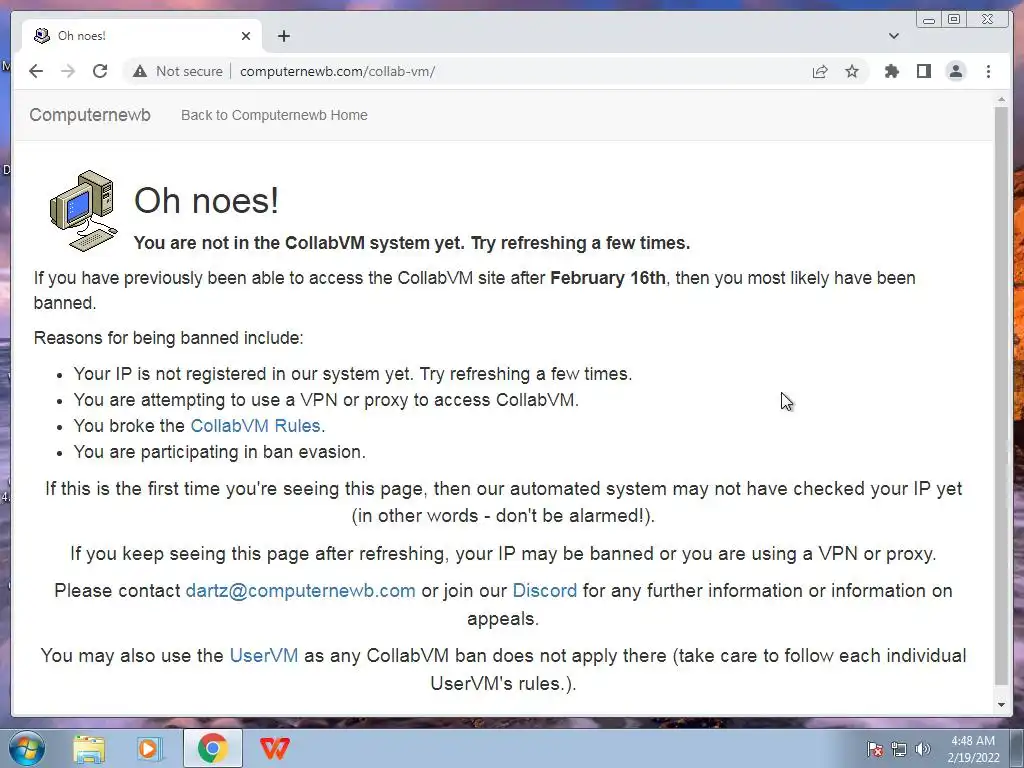Screen dimensions: 1024x768
Task: Open Chrome's three-dot menu
Action: tap(988, 71)
